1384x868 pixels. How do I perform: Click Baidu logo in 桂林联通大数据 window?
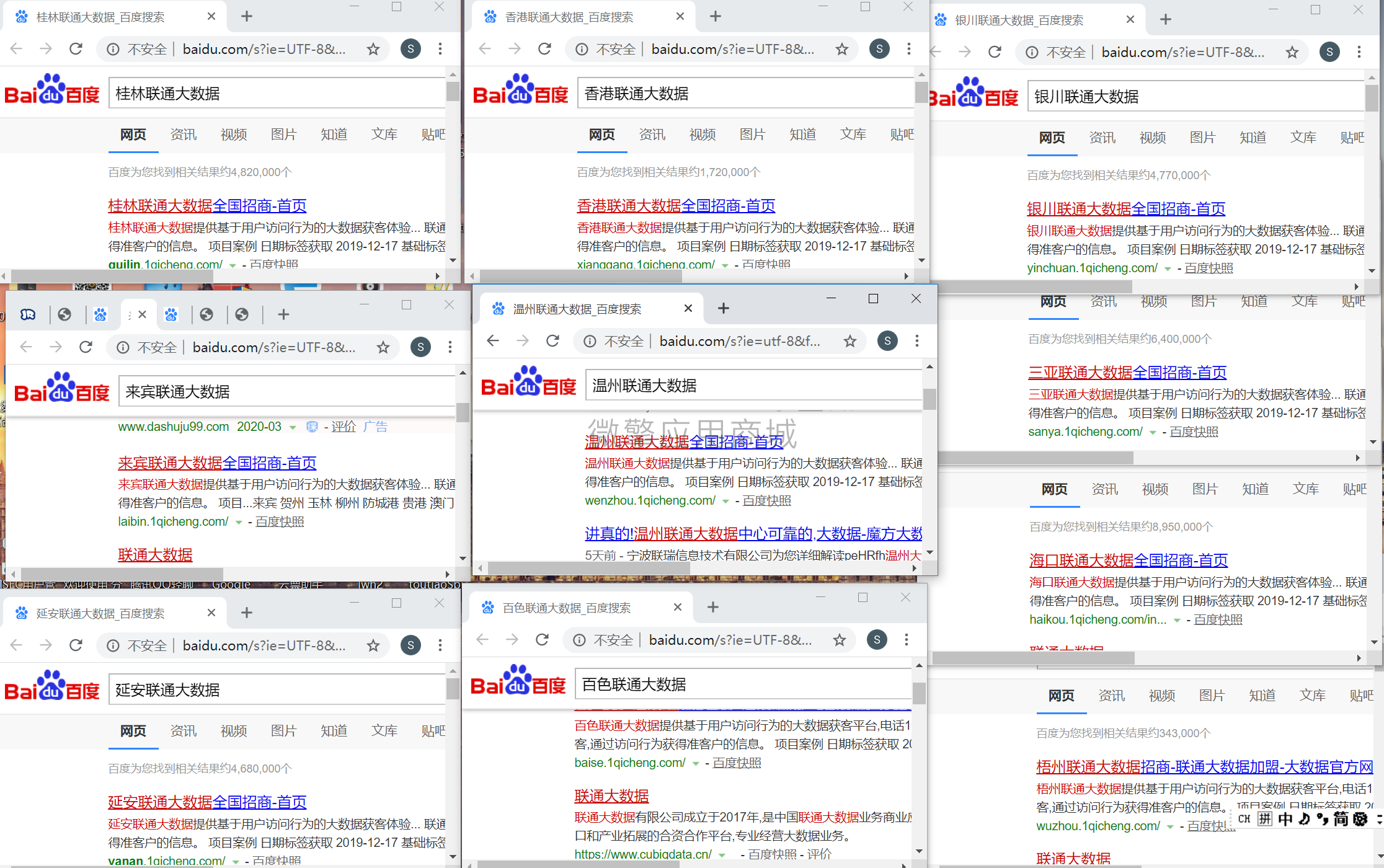(52, 91)
